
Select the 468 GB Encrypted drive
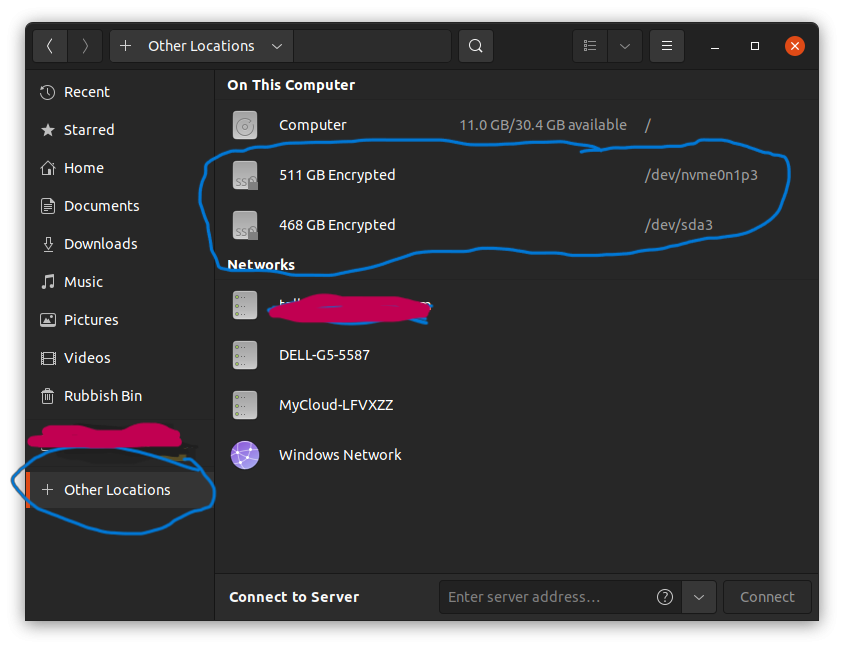337,225
